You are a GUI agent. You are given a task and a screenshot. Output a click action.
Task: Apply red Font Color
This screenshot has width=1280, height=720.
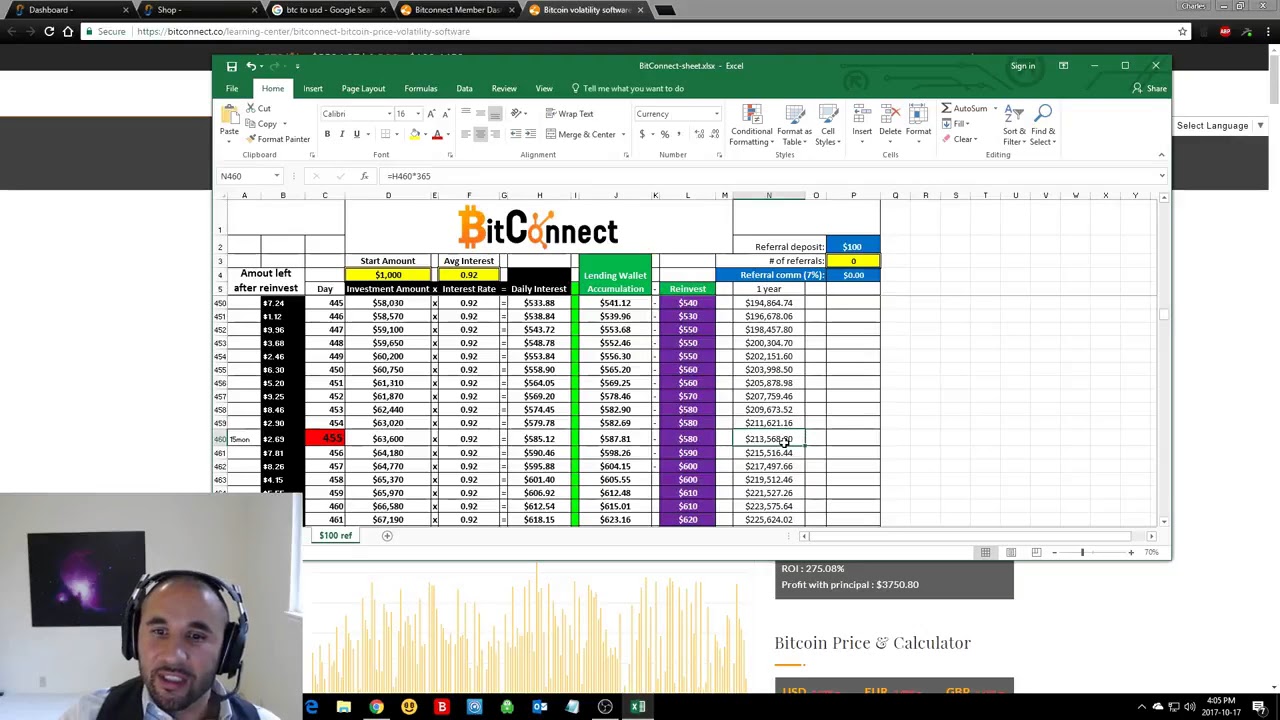pos(437,134)
